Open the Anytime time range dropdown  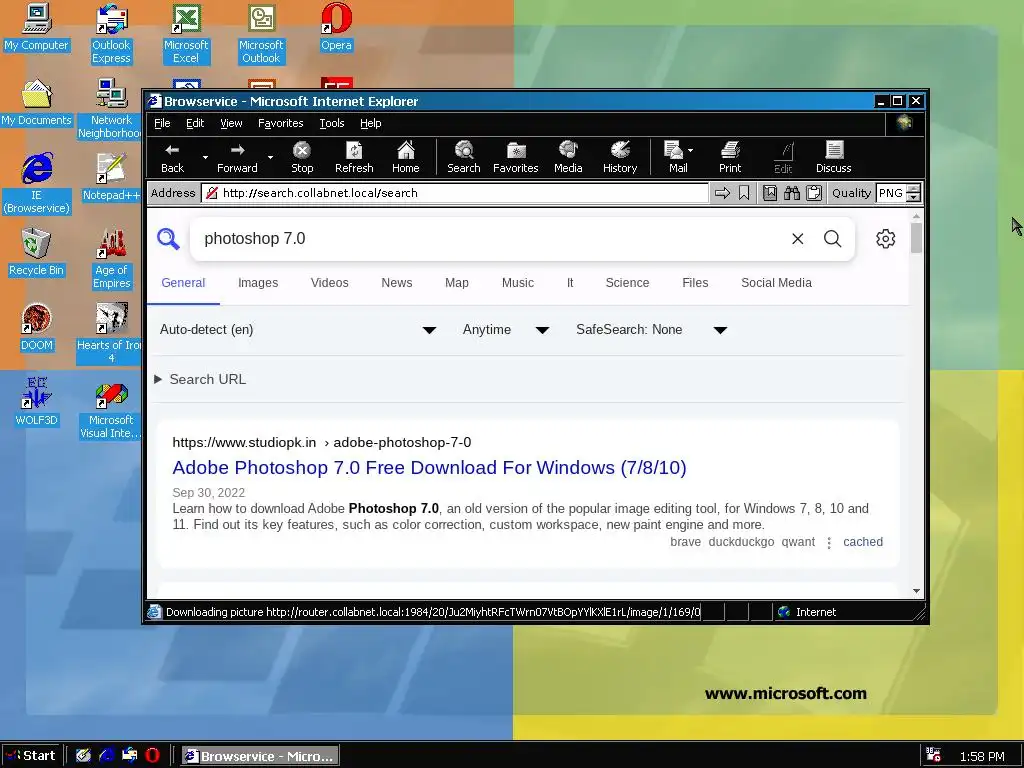pos(505,330)
